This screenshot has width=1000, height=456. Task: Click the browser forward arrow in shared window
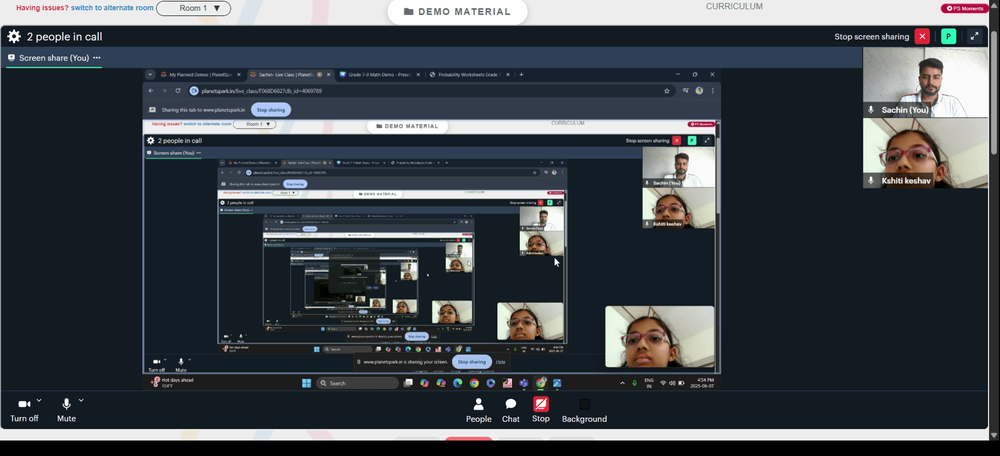coord(165,91)
